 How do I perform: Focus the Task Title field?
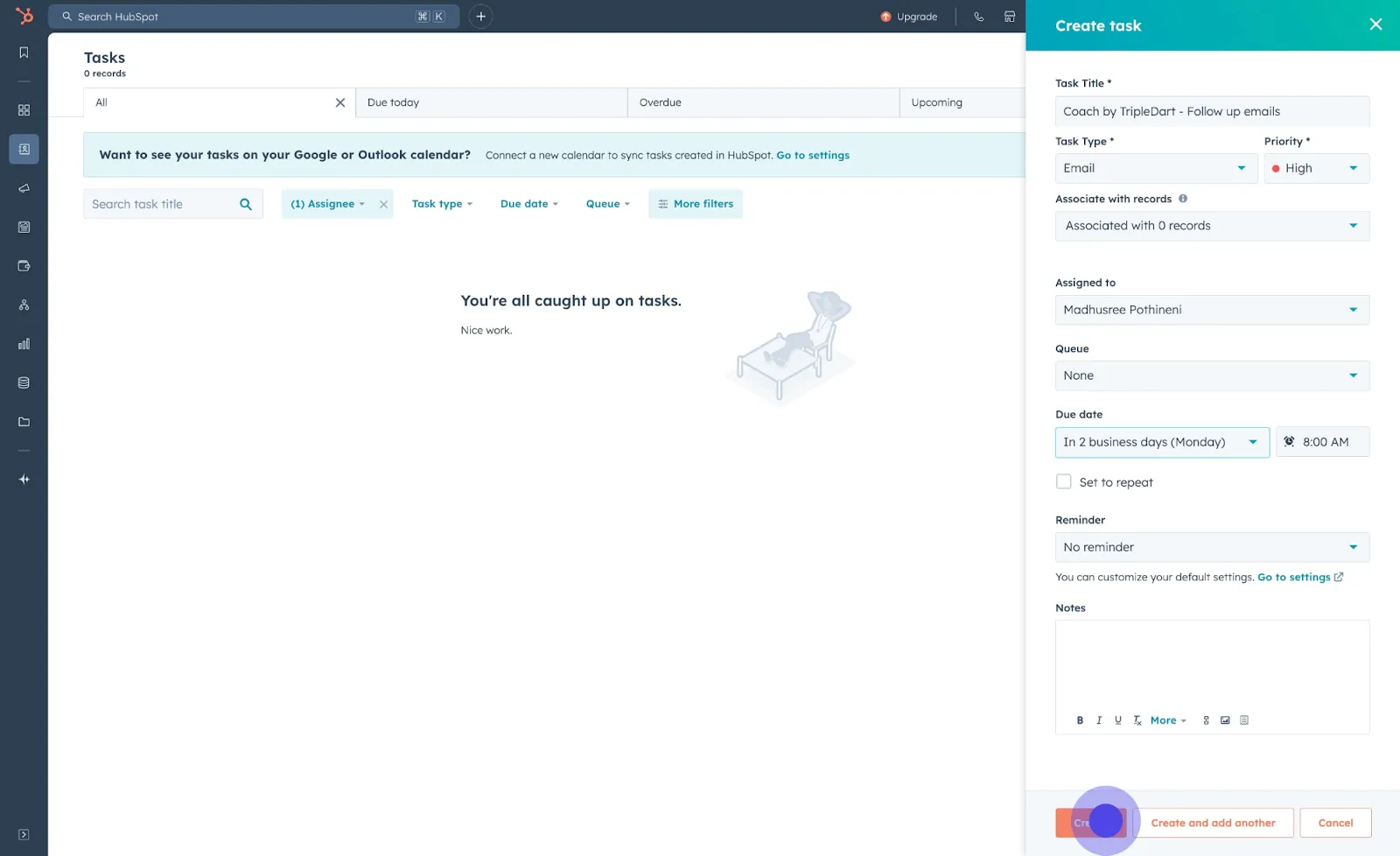point(1212,111)
